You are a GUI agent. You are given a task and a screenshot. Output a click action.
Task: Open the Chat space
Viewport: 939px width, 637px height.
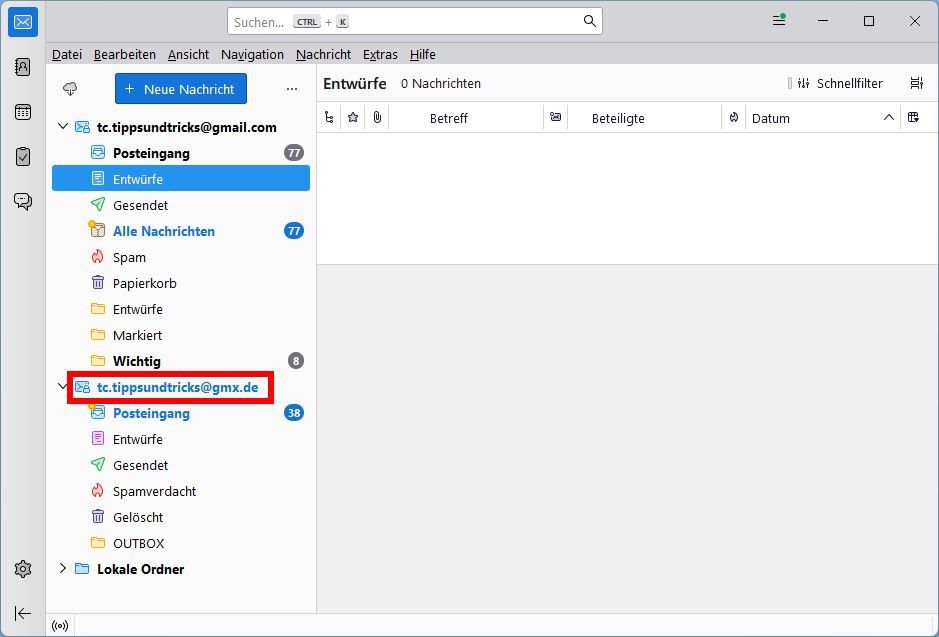[22, 202]
